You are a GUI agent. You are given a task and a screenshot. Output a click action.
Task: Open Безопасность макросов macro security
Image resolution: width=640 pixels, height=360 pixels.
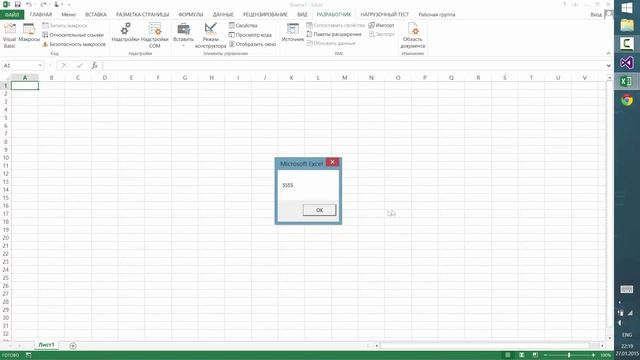click(74, 44)
